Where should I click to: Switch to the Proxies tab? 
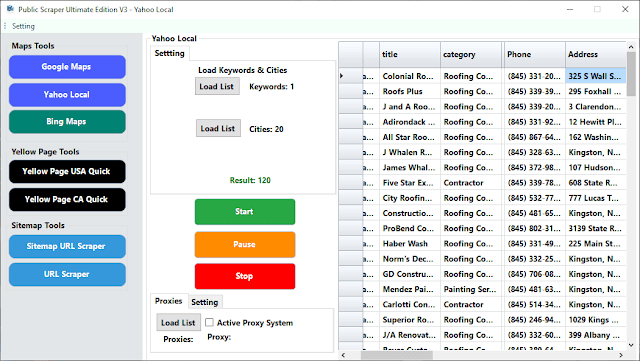click(x=169, y=301)
